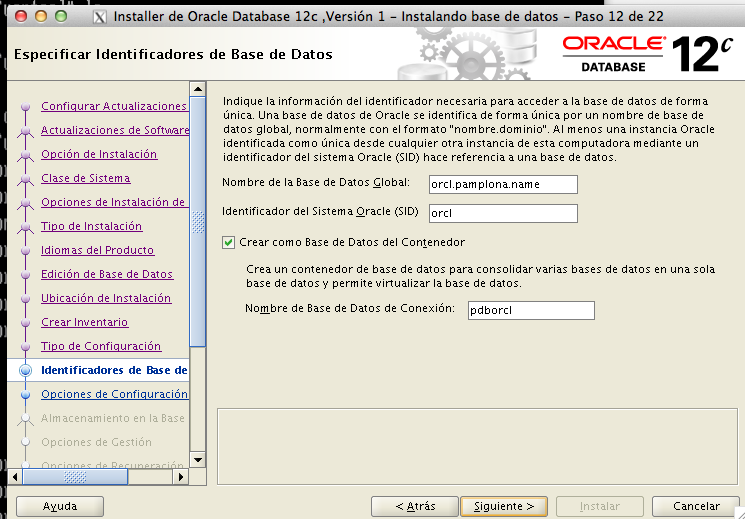Click the yellow minimize window button
The image size is (745, 519).
point(41,17)
